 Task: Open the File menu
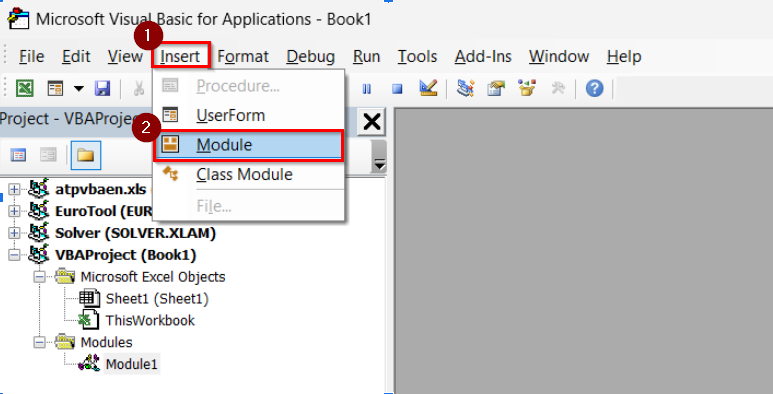tap(32, 56)
